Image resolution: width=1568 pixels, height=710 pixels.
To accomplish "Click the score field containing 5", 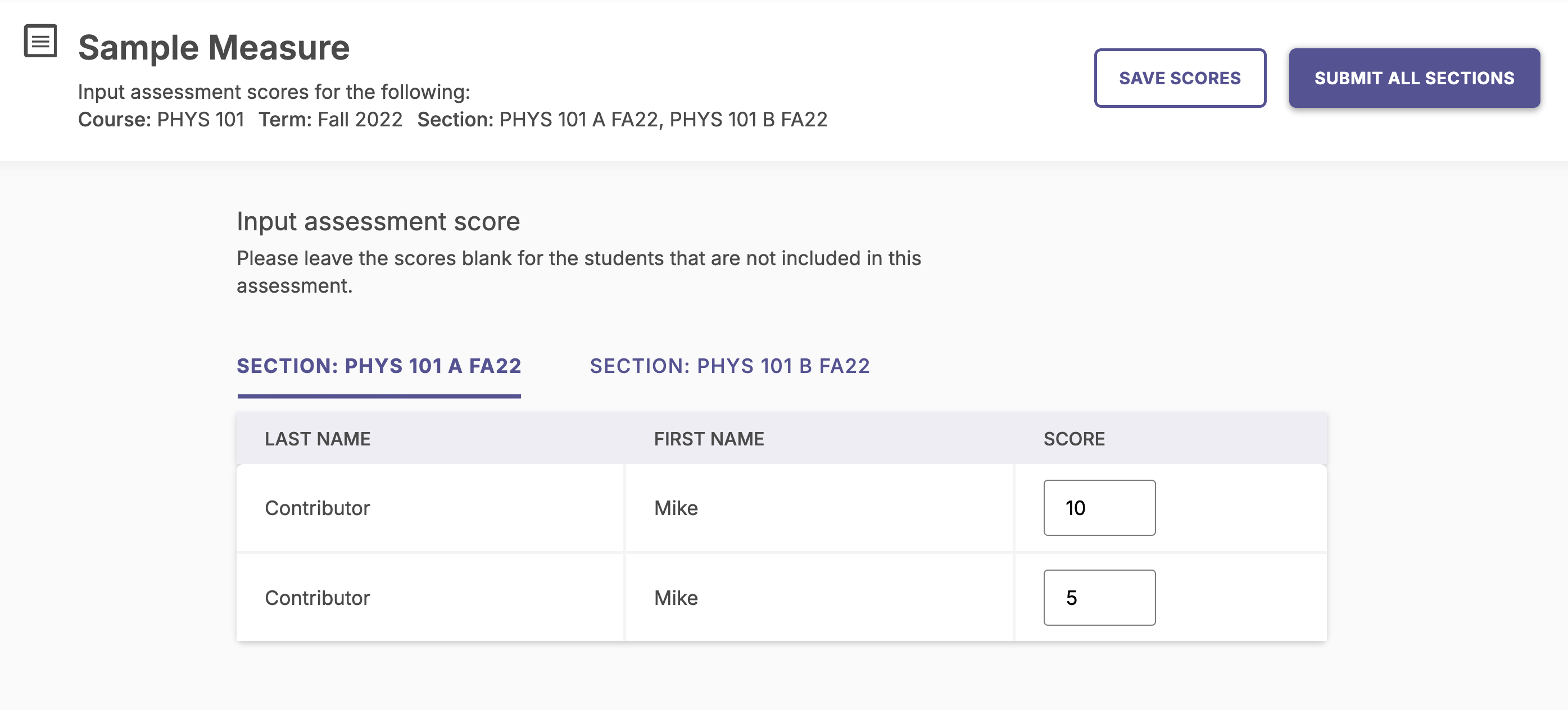I will (x=1099, y=598).
